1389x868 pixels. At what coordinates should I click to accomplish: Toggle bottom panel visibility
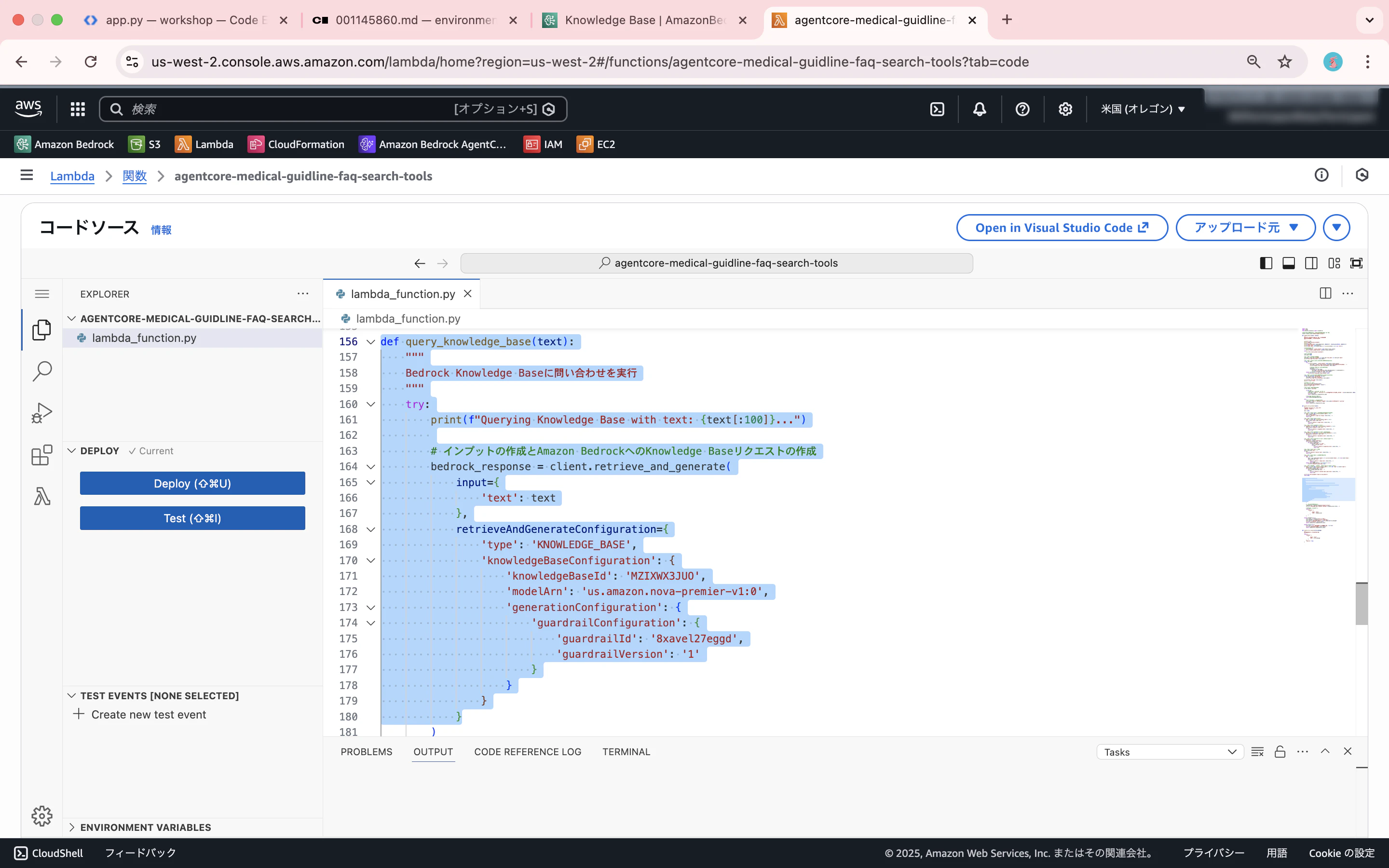(x=1289, y=263)
